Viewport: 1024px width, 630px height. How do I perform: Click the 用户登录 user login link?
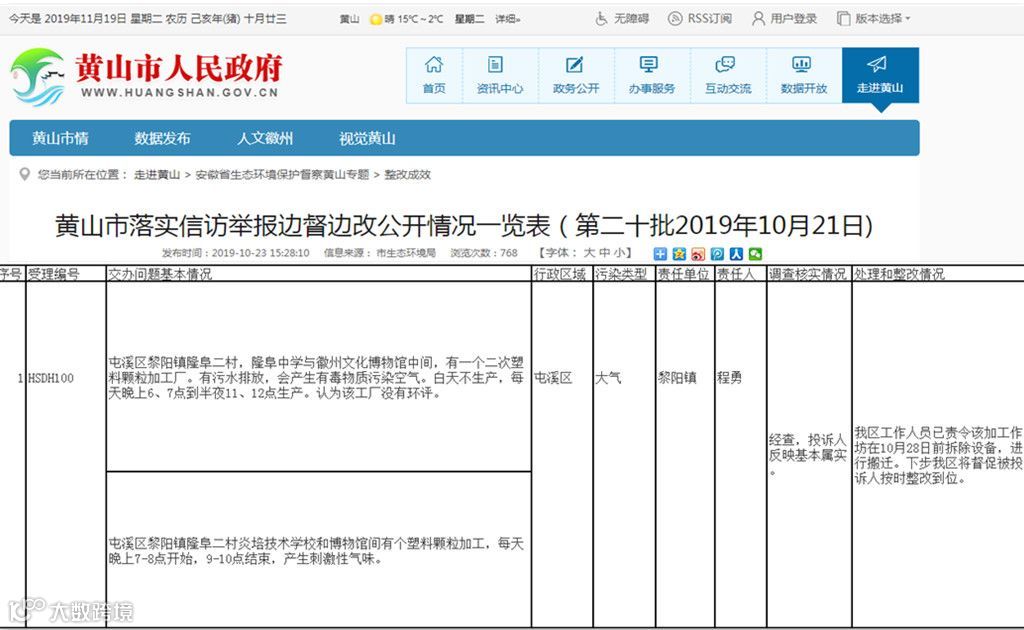click(x=785, y=18)
